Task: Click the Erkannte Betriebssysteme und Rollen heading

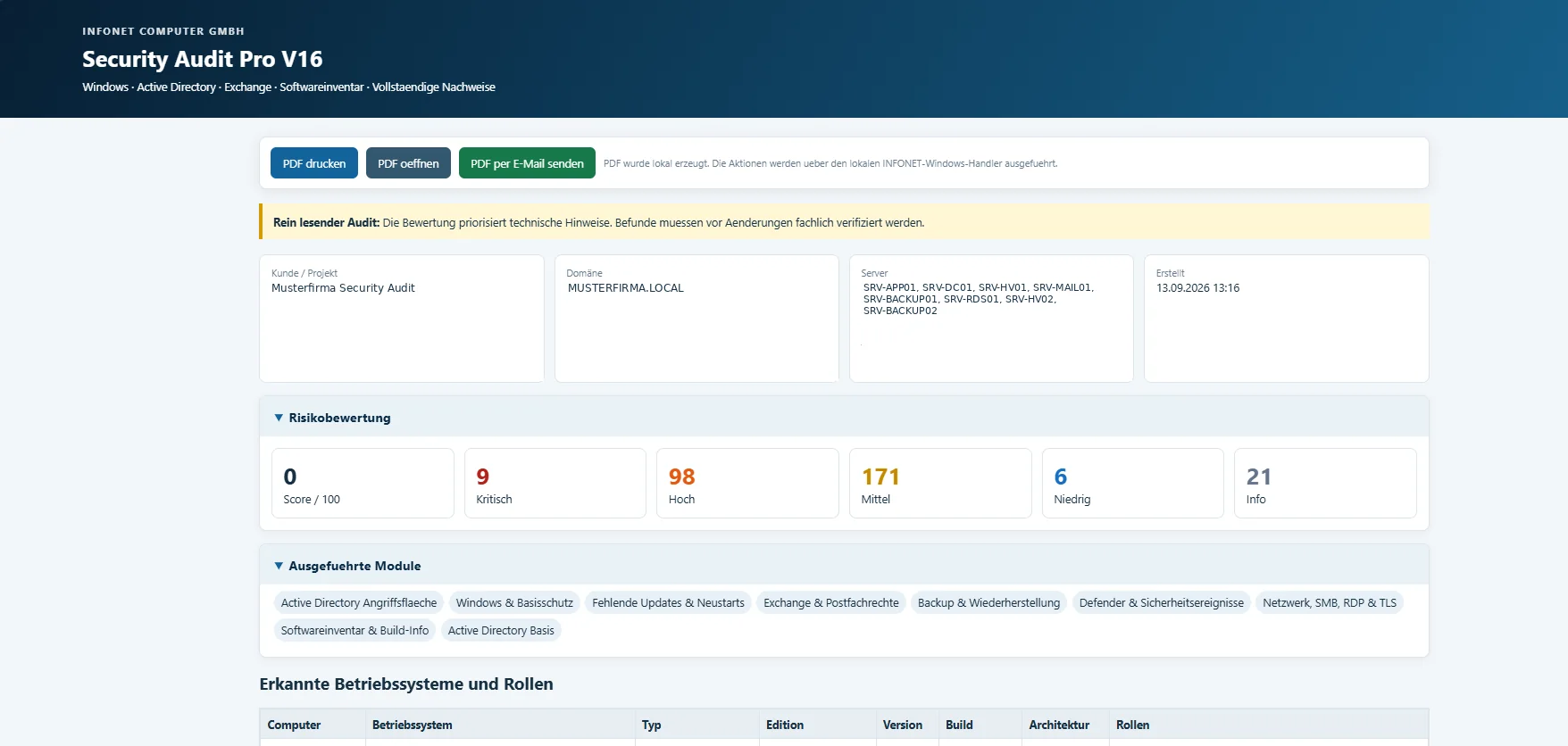Action: click(x=406, y=684)
